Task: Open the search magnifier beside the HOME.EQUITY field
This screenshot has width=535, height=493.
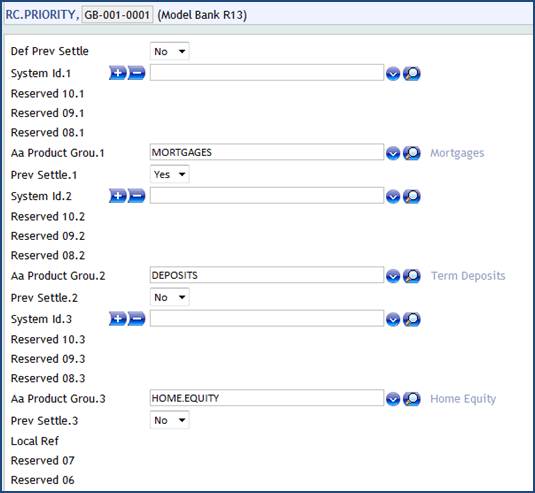Action: tap(412, 399)
